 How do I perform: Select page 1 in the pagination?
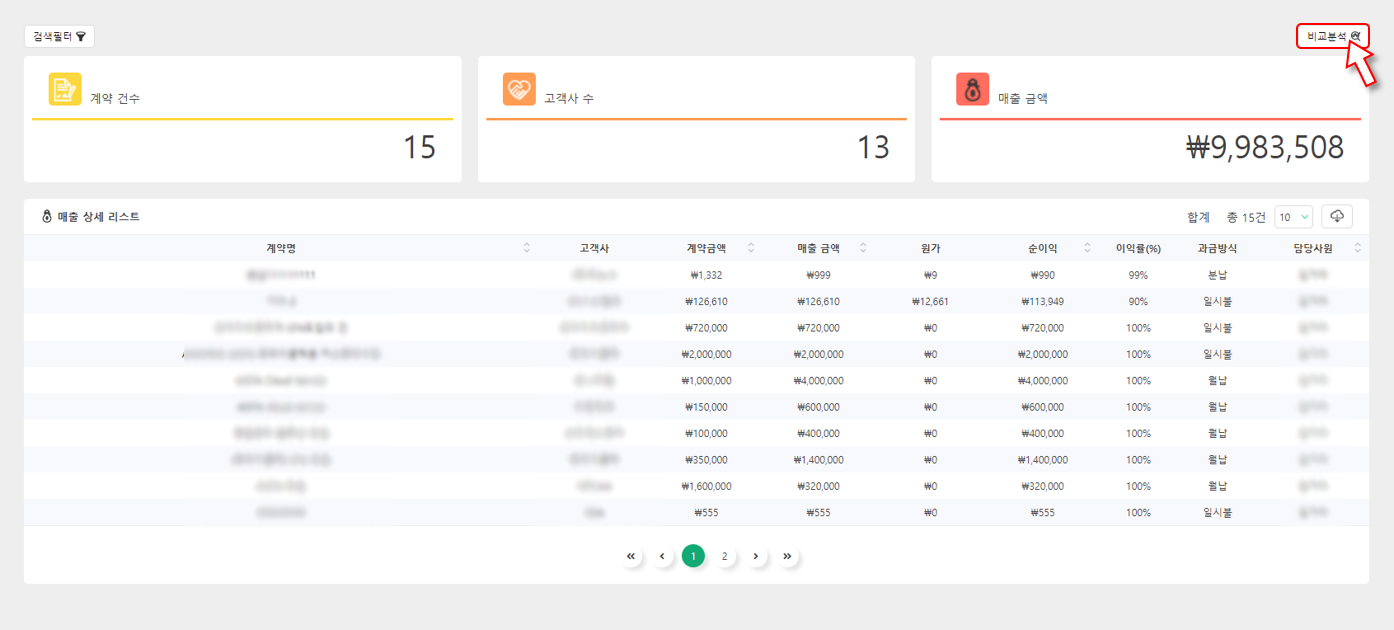tap(693, 556)
